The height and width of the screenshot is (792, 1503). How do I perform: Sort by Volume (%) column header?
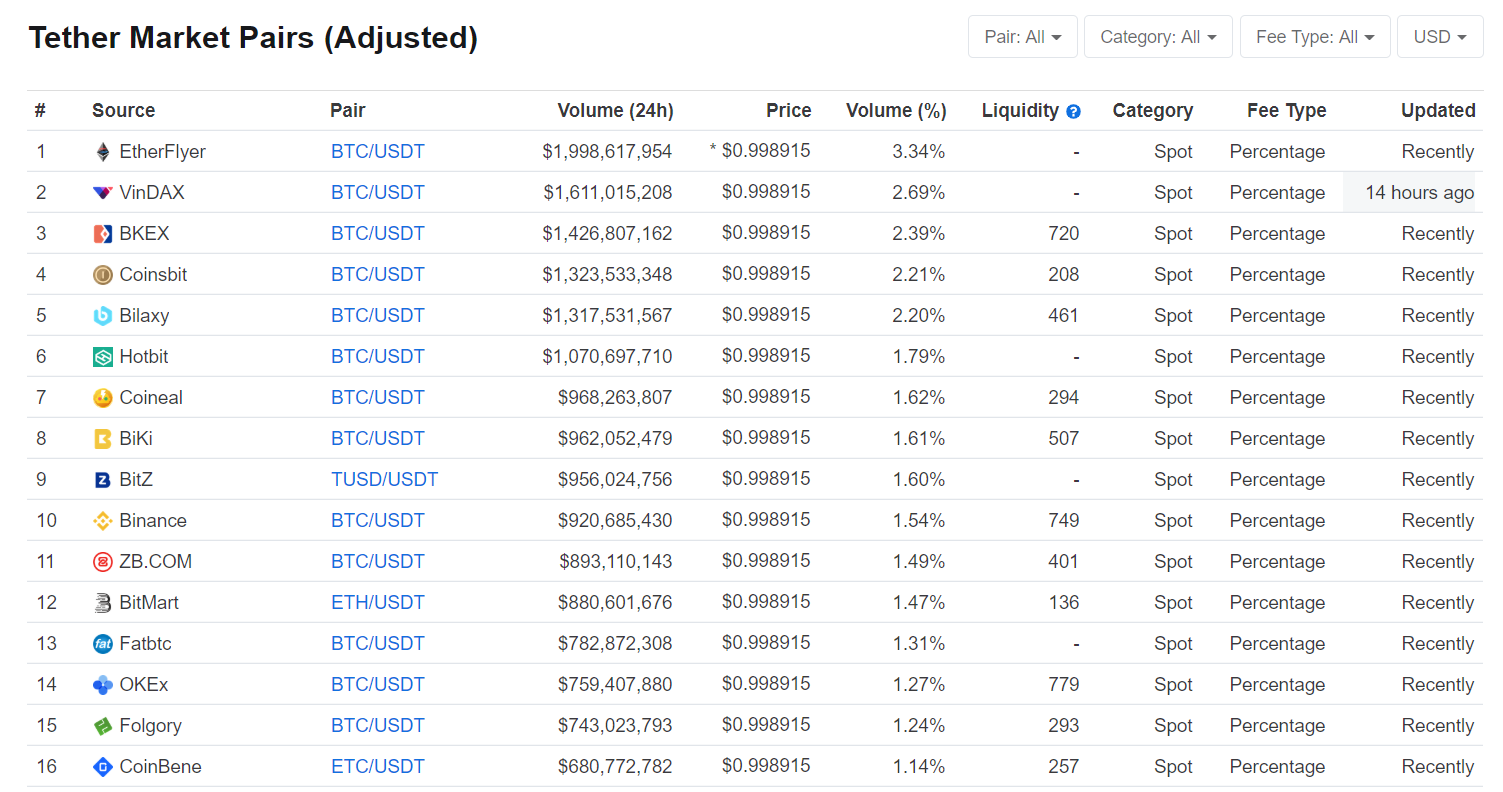pyautogui.click(x=896, y=111)
